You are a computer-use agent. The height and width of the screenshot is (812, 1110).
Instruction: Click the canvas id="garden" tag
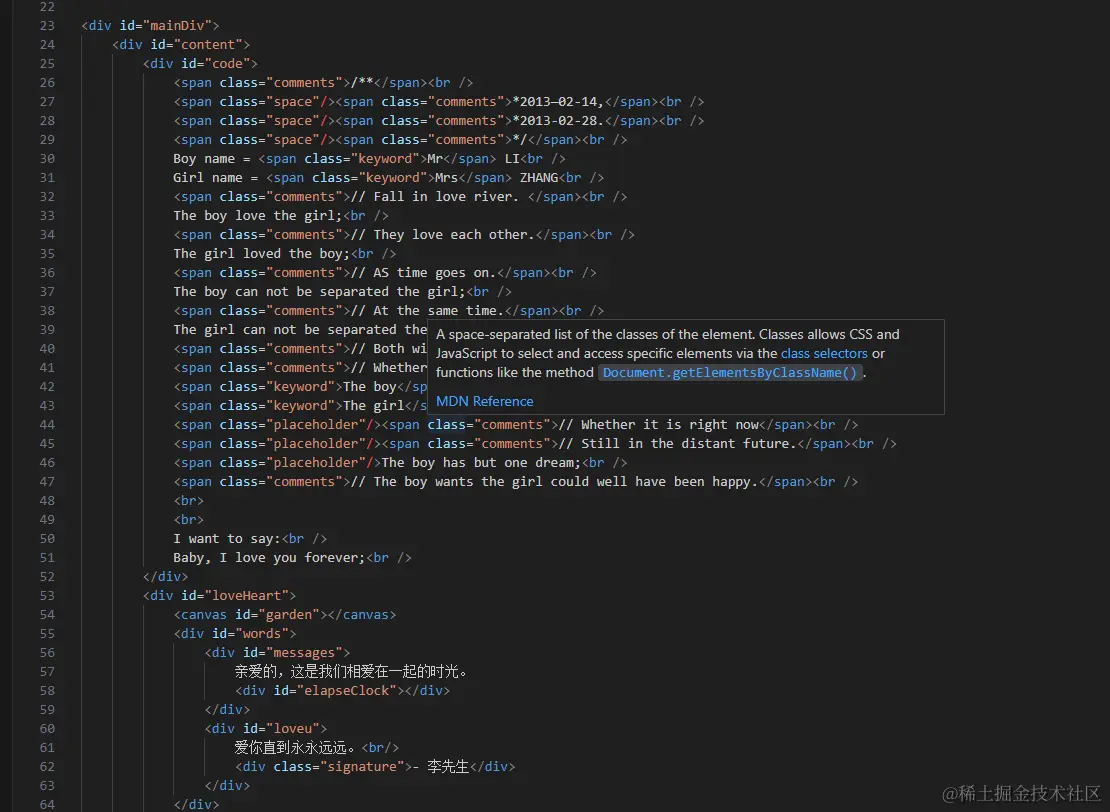click(285, 614)
